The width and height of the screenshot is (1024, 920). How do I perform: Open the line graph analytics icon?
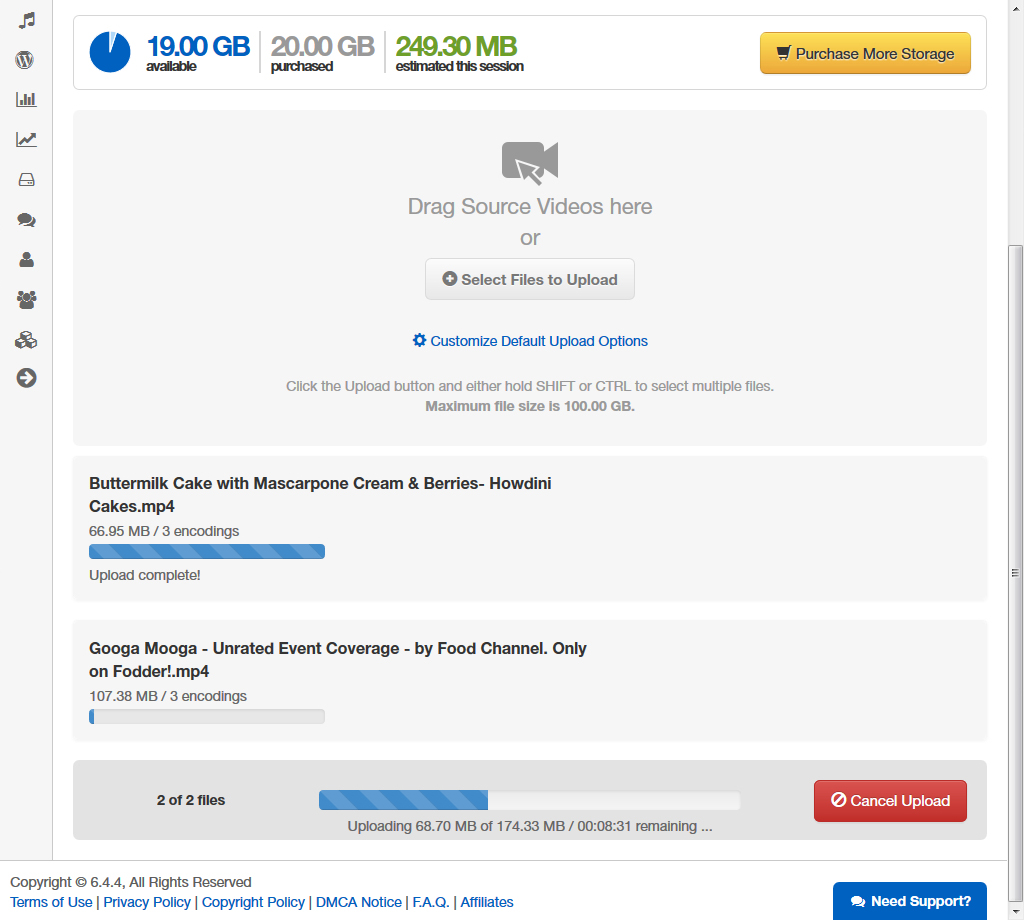click(x=26, y=140)
